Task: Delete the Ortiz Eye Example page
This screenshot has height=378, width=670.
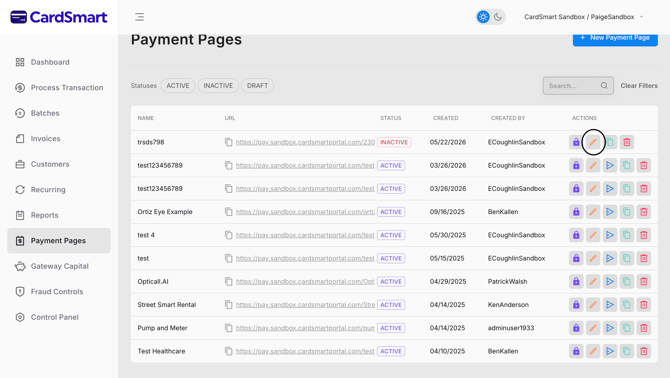Action: (x=644, y=212)
